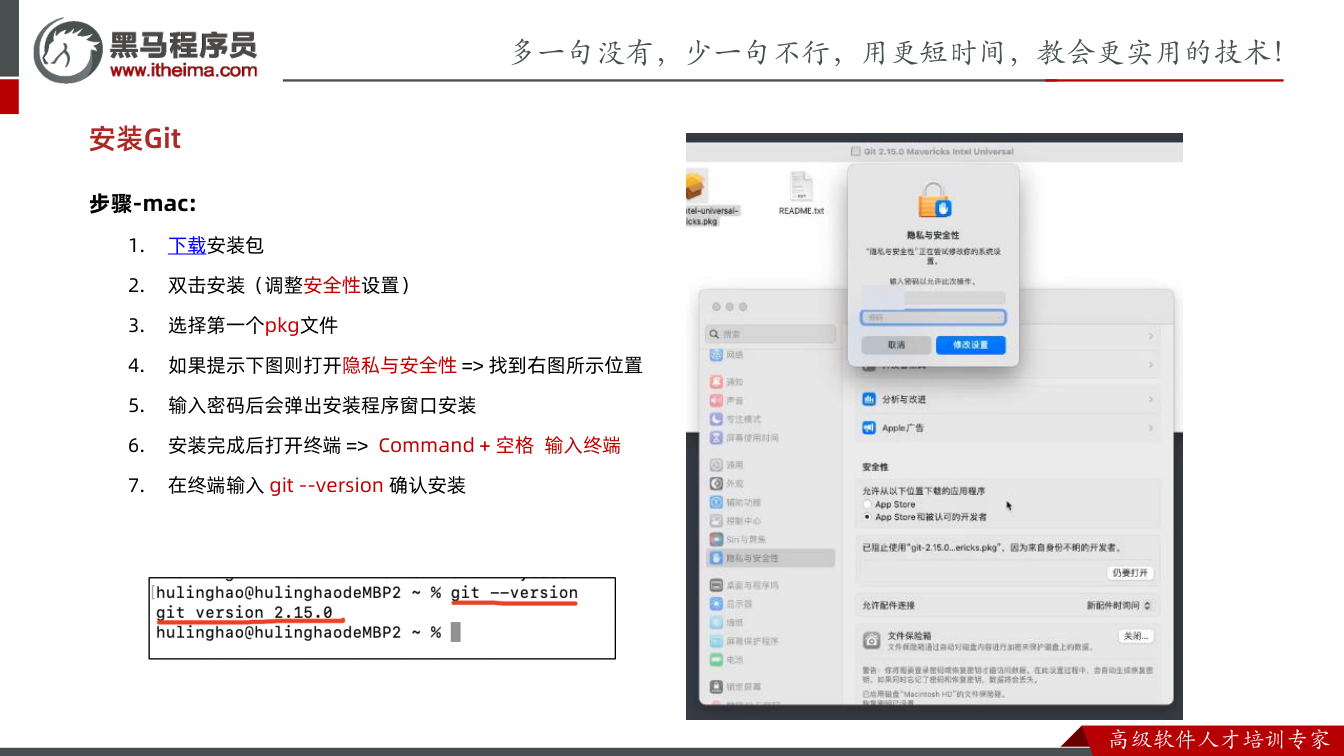
Task: Select the README.txt file icon
Action: (x=801, y=186)
